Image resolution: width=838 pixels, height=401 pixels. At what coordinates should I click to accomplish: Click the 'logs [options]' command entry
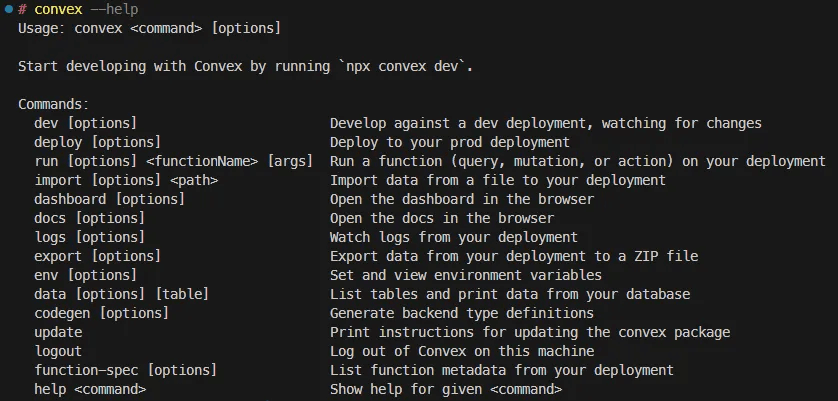point(89,237)
